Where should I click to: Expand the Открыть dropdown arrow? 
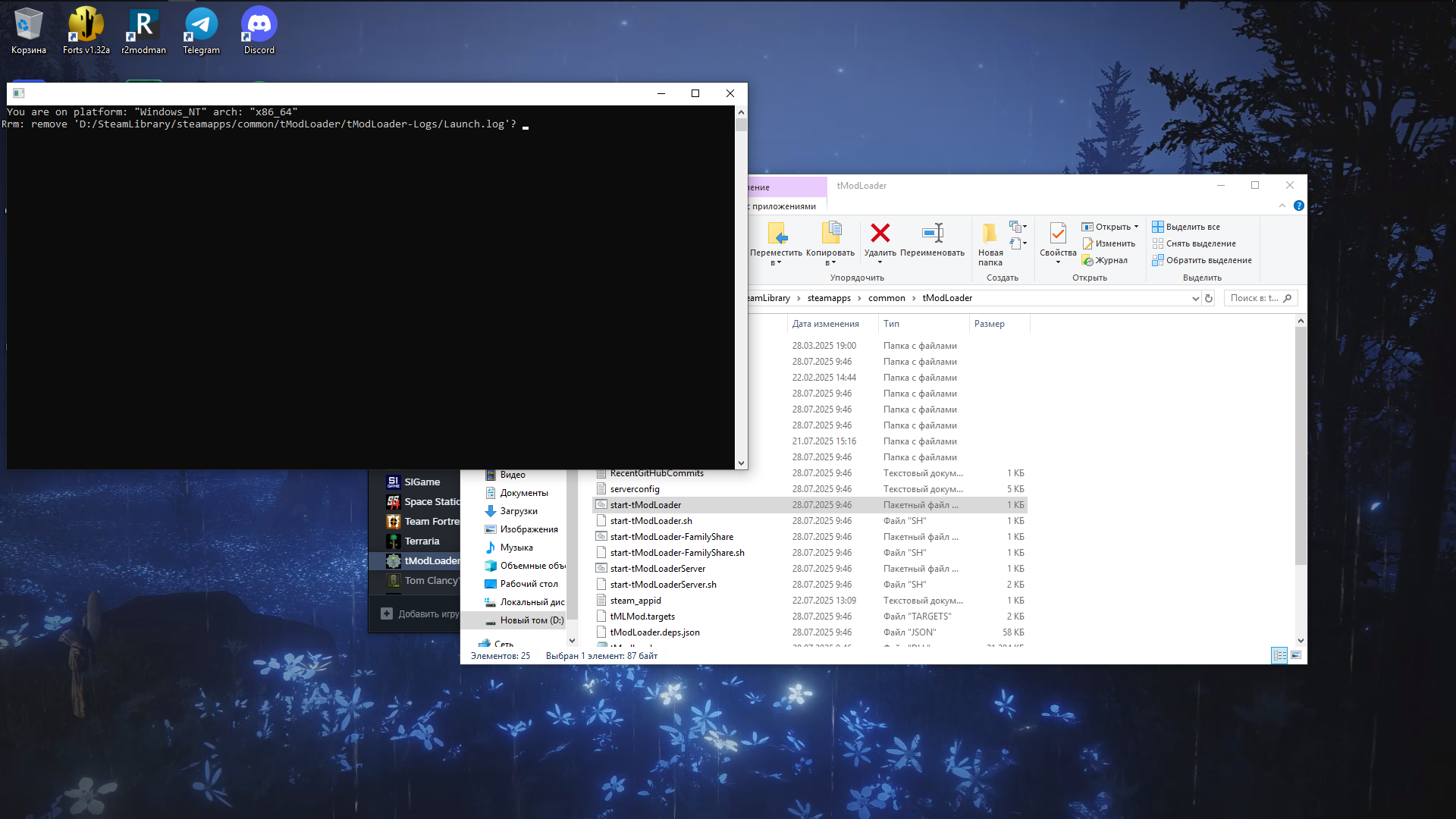[x=1136, y=227]
